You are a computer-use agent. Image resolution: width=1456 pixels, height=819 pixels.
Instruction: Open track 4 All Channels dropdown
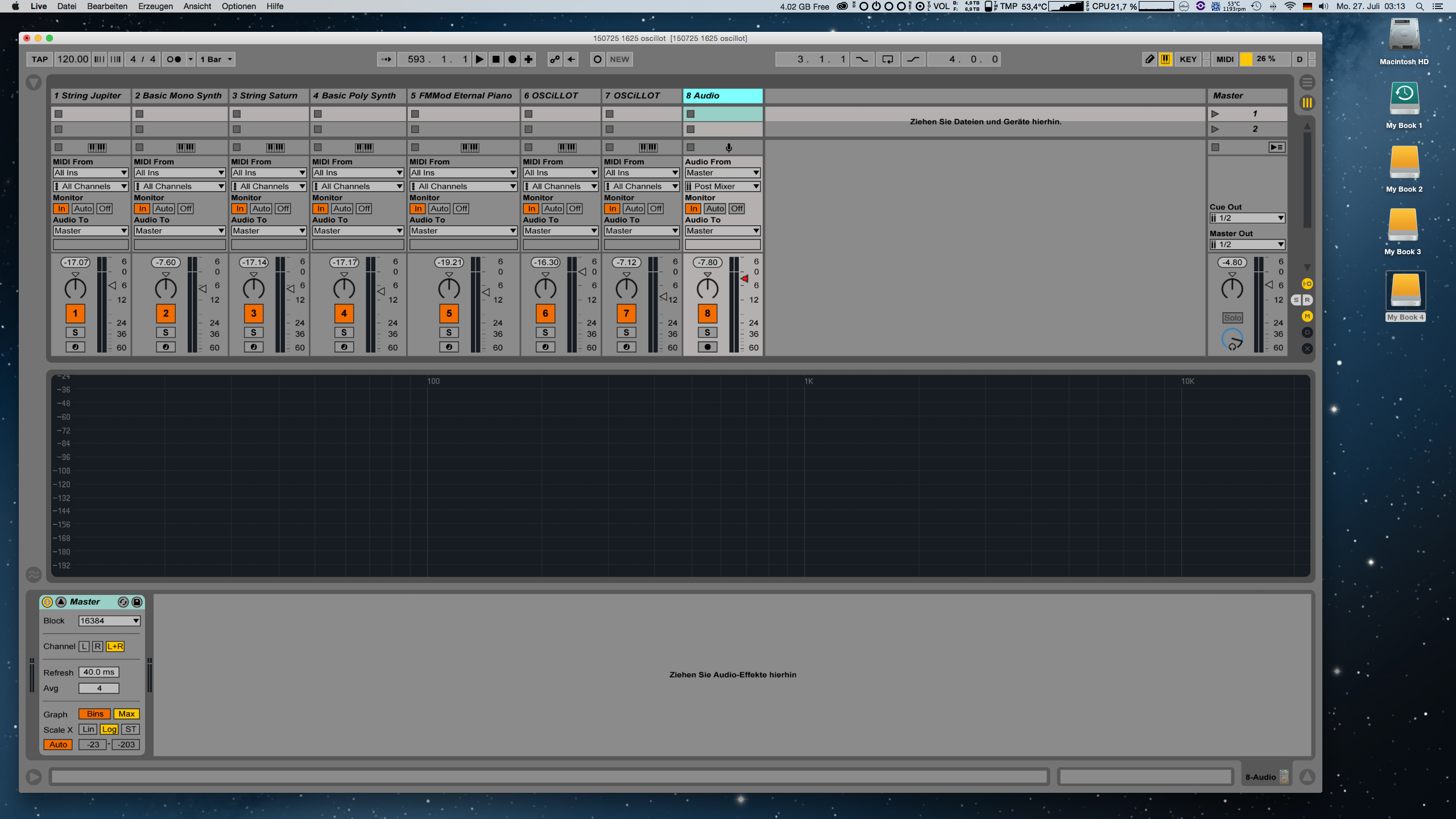coord(358,187)
